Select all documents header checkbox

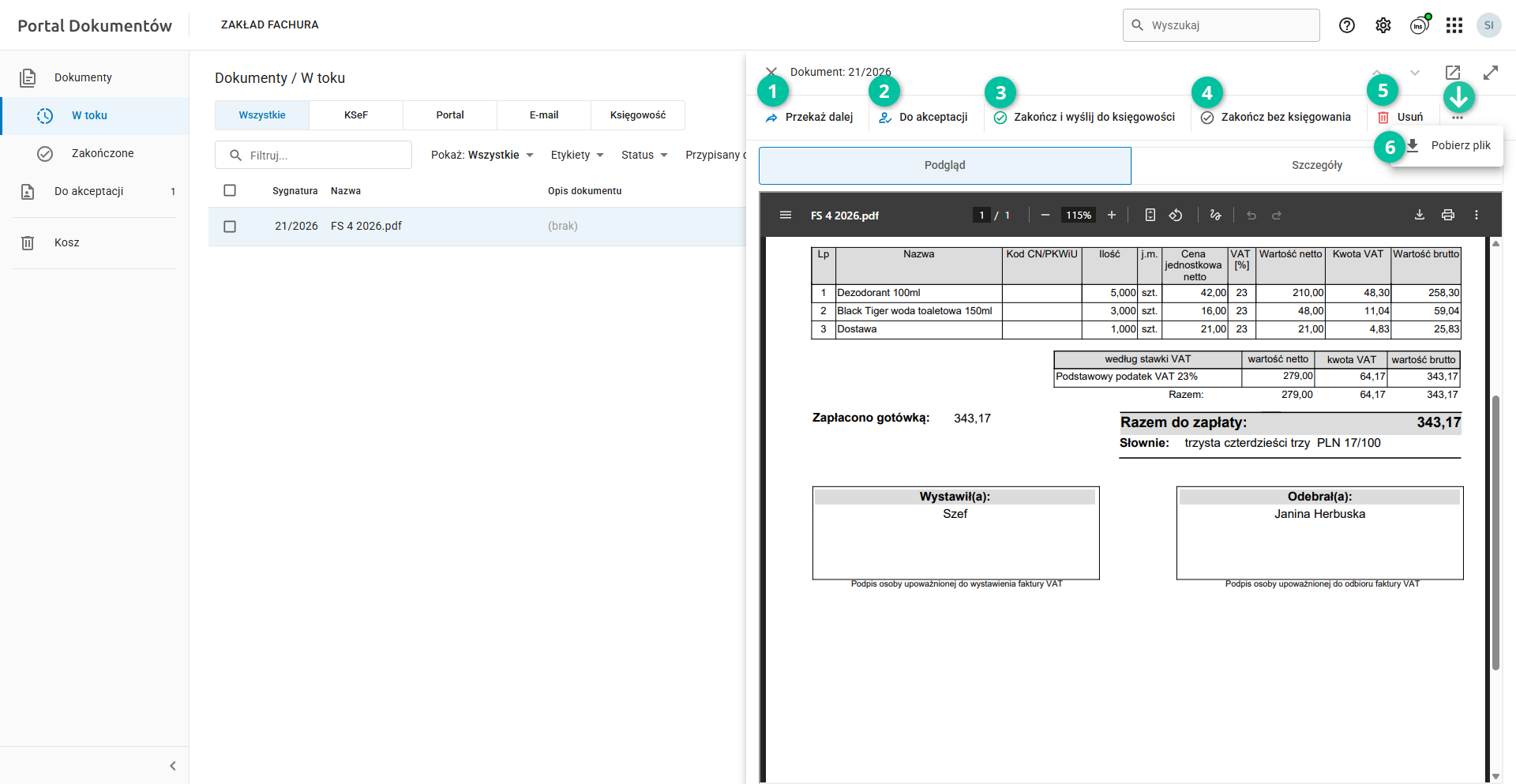click(230, 190)
